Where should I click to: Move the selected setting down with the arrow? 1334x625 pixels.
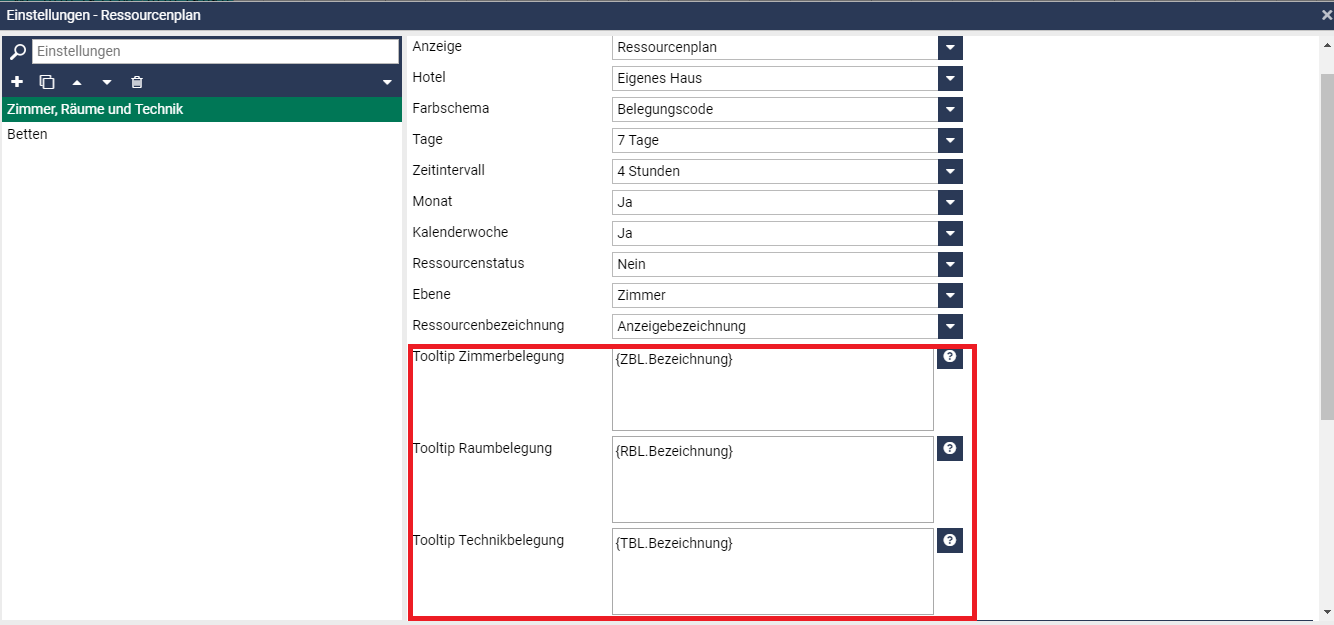(107, 82)
